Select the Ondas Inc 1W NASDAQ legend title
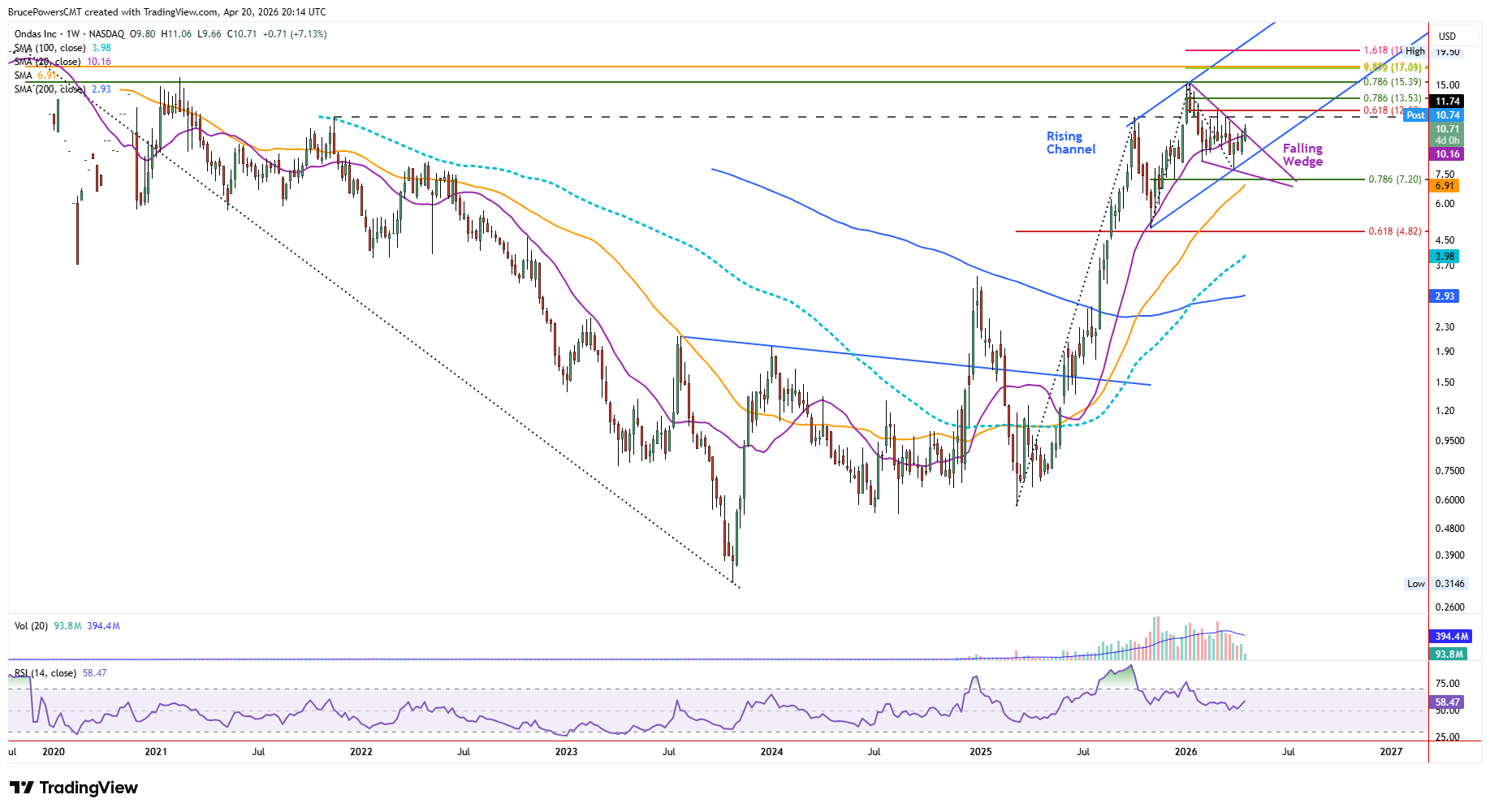 point(69,34)
